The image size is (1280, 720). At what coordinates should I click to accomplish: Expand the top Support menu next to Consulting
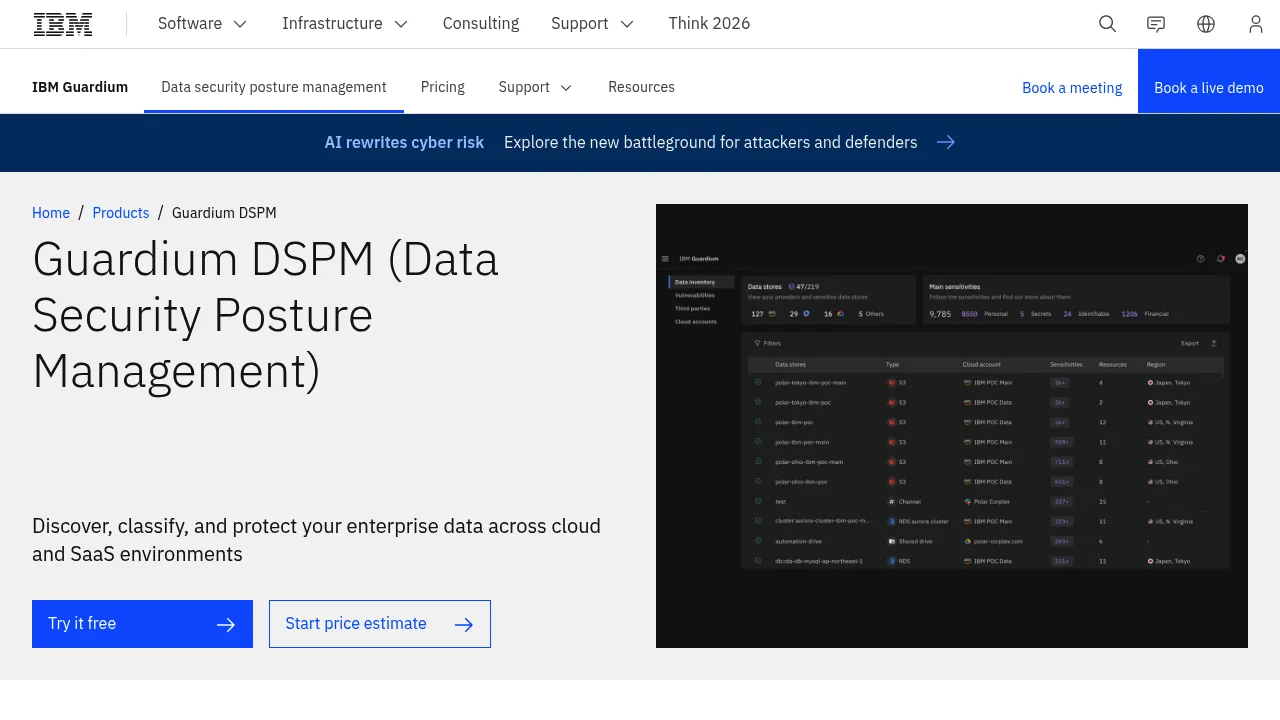click(x=593, y=24)
